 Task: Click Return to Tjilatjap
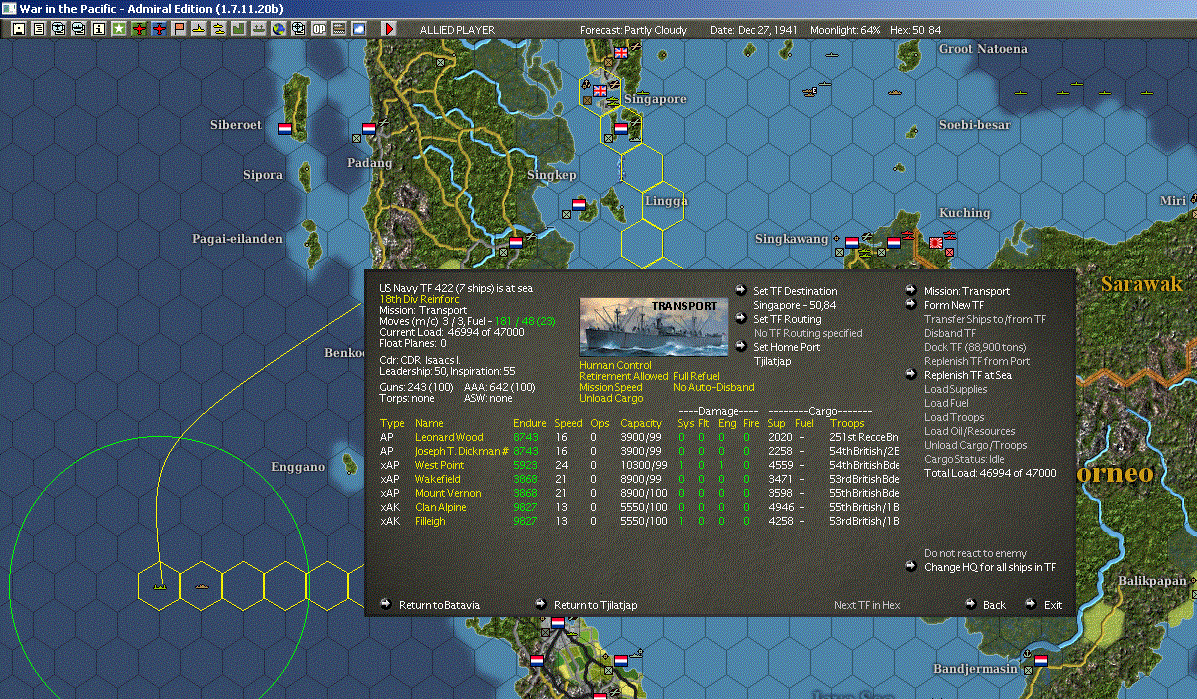(595, 605)
